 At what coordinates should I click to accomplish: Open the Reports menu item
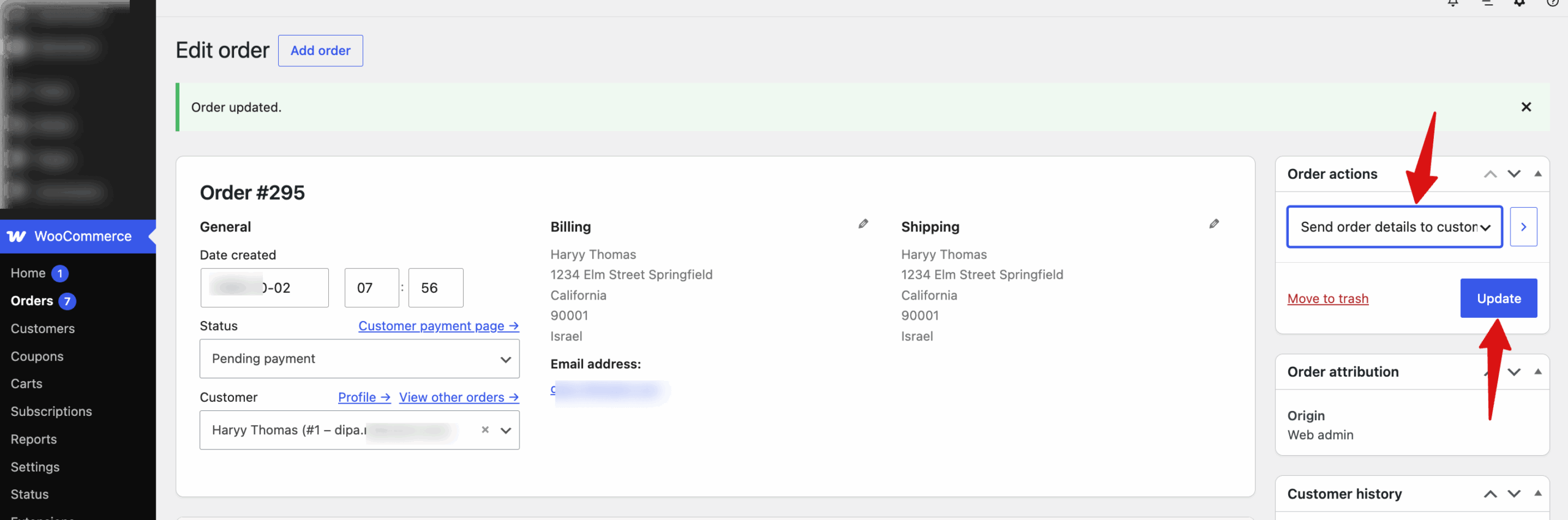[x=34, y=439]
